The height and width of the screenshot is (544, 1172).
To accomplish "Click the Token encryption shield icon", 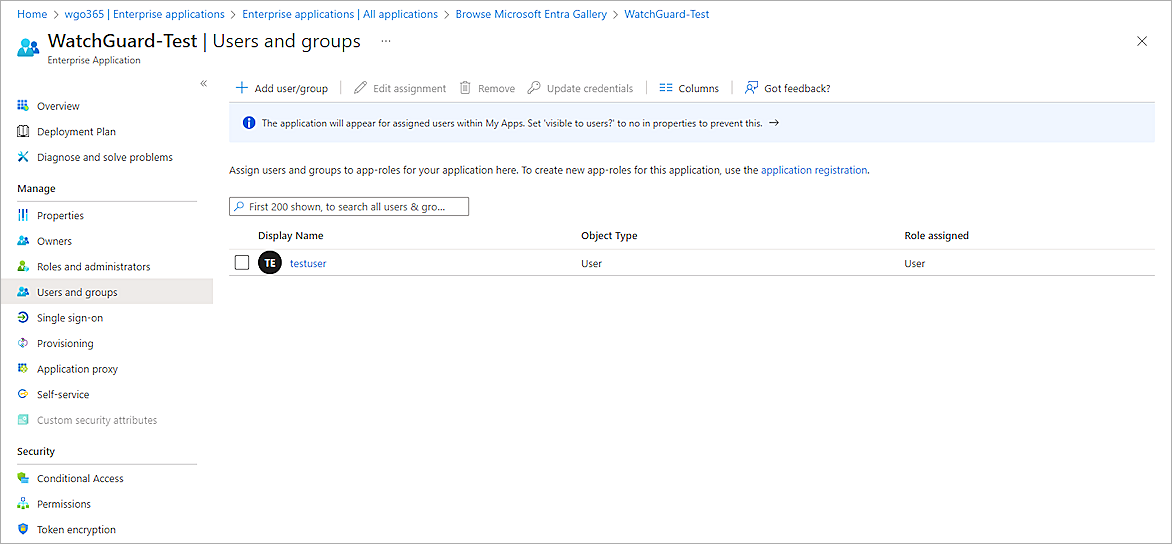I will 22,529.
